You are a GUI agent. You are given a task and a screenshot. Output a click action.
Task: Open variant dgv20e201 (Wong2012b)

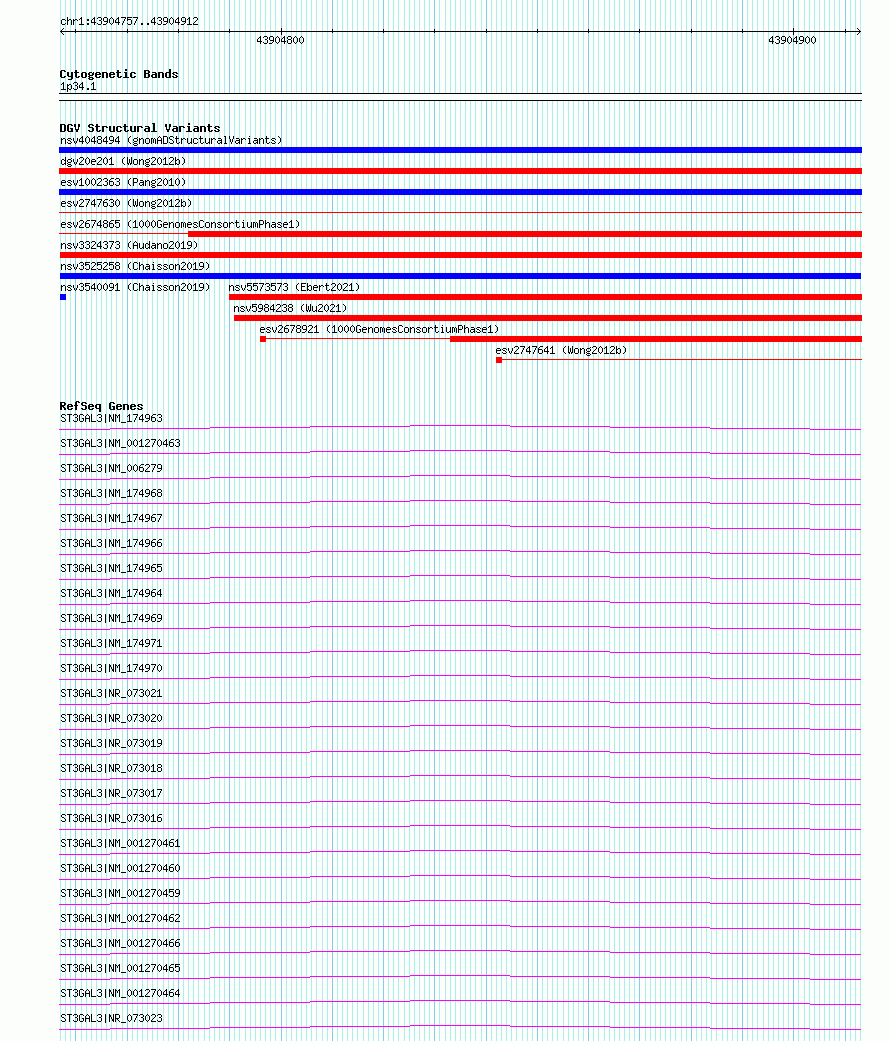pos(123,161)
